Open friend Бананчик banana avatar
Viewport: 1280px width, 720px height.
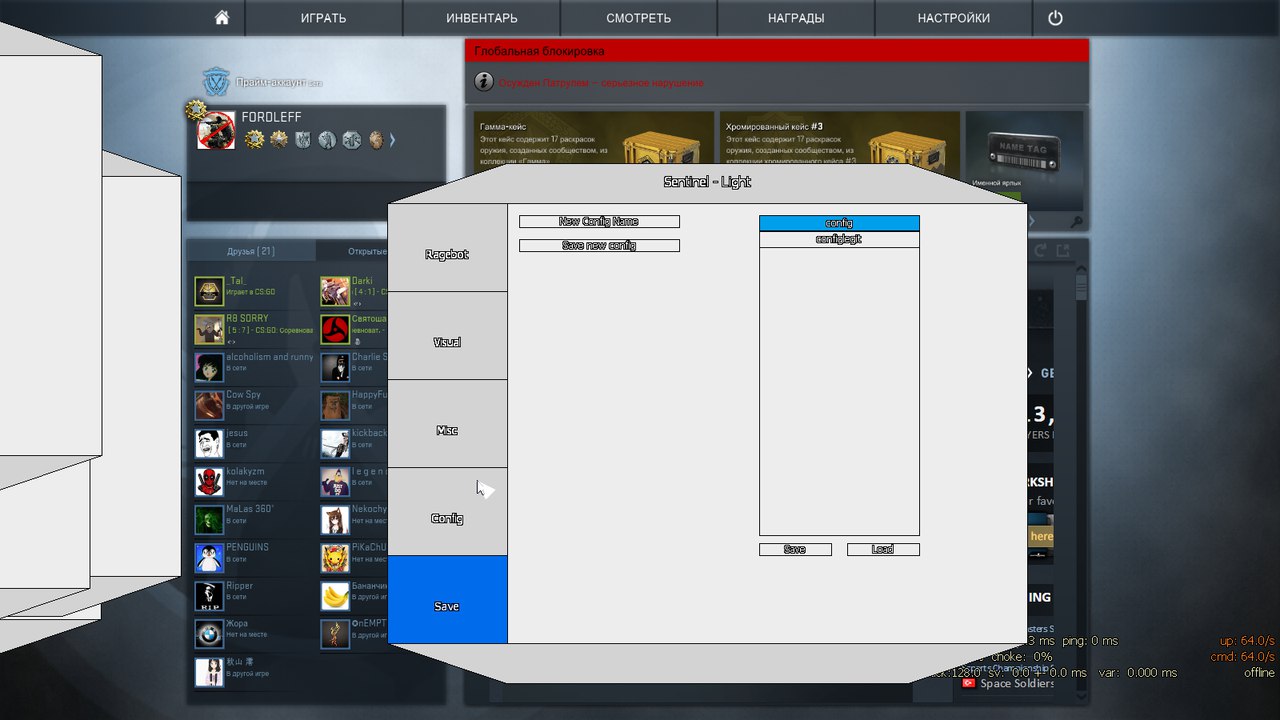pyautogui.click(x=335, y=596)
